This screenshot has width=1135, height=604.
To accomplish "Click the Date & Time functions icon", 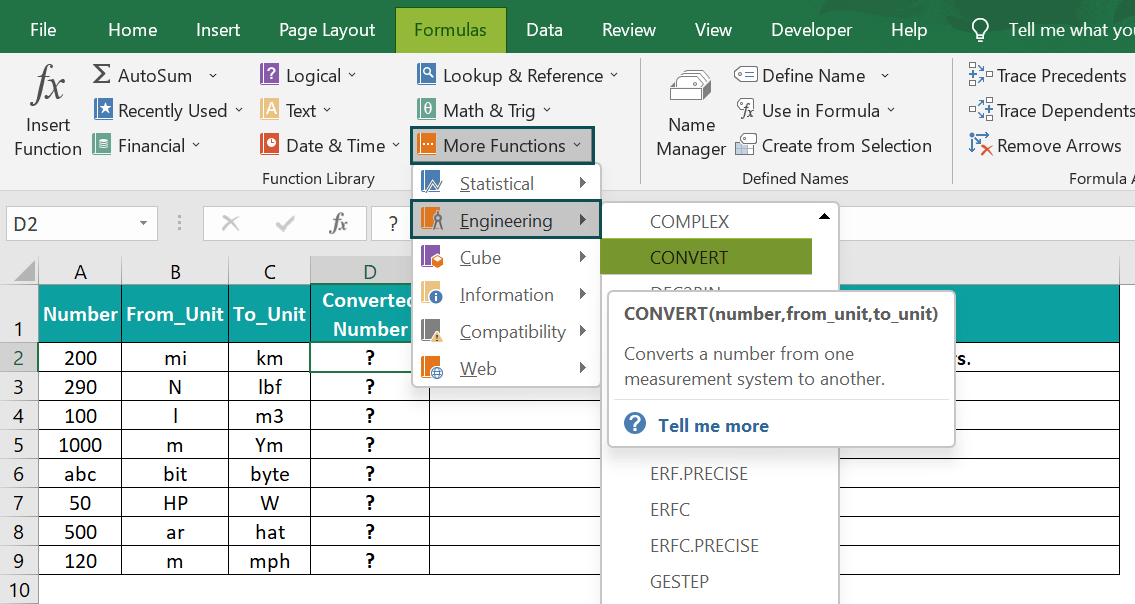I will click(x=268, y=144).
